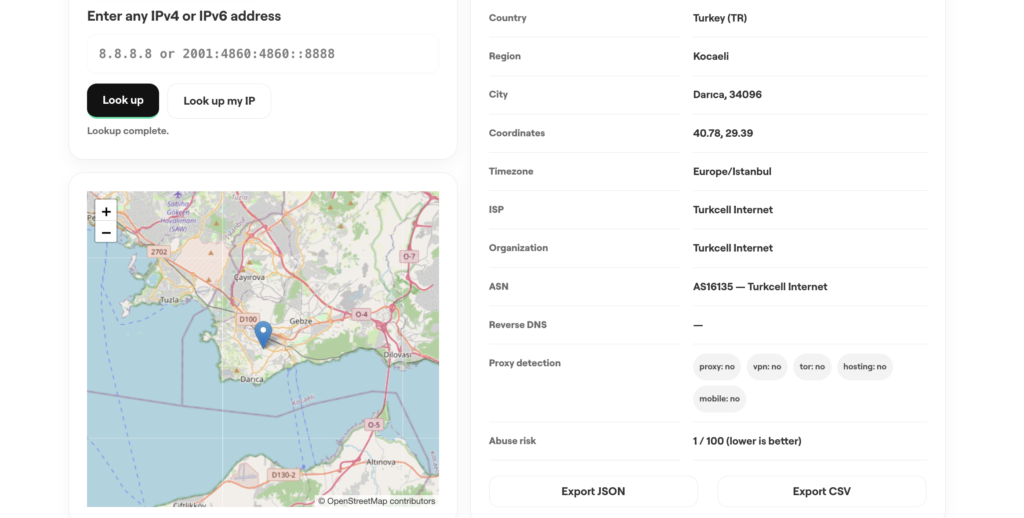1024x518 pixels.
Task: Click the hosting: no badge
Action: 865,366
